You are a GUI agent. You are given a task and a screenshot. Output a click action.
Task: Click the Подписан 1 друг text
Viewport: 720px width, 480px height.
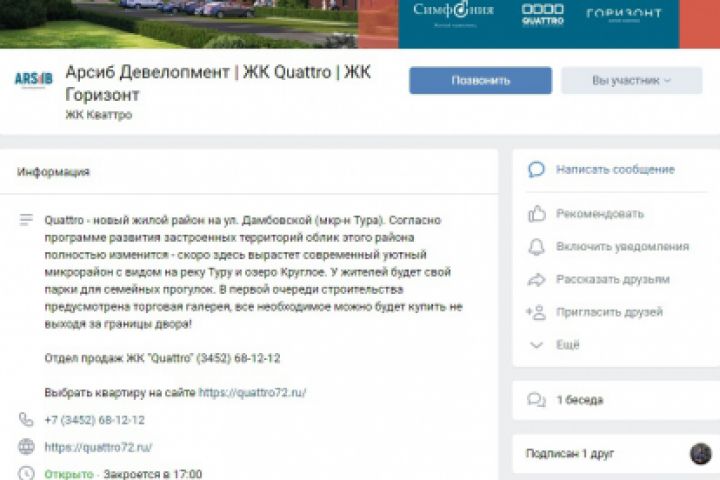570,454
